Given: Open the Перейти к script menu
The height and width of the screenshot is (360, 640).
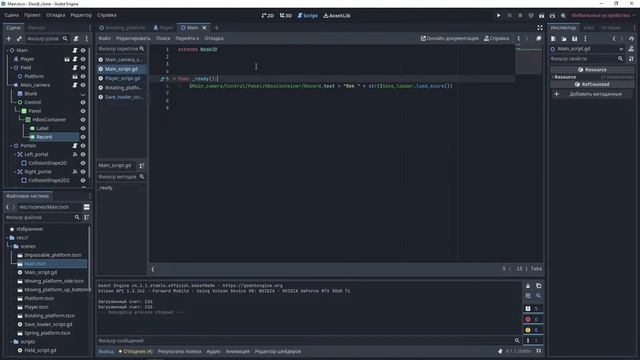Looking at the screenshot, I should (x=187, y=38).
